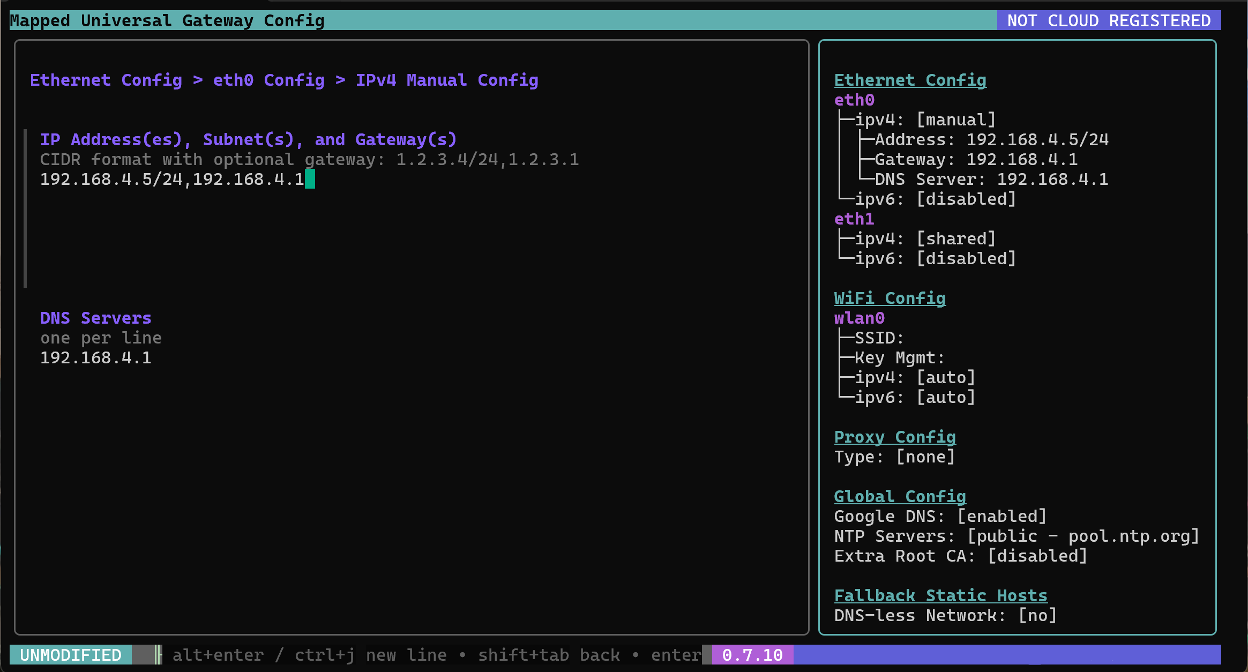Click the 'NTP Servers: [public - pool.ntp.org]' entry
This screenshot has width=1248, height=672.
pyautogui.click(x=1017, y=536)
